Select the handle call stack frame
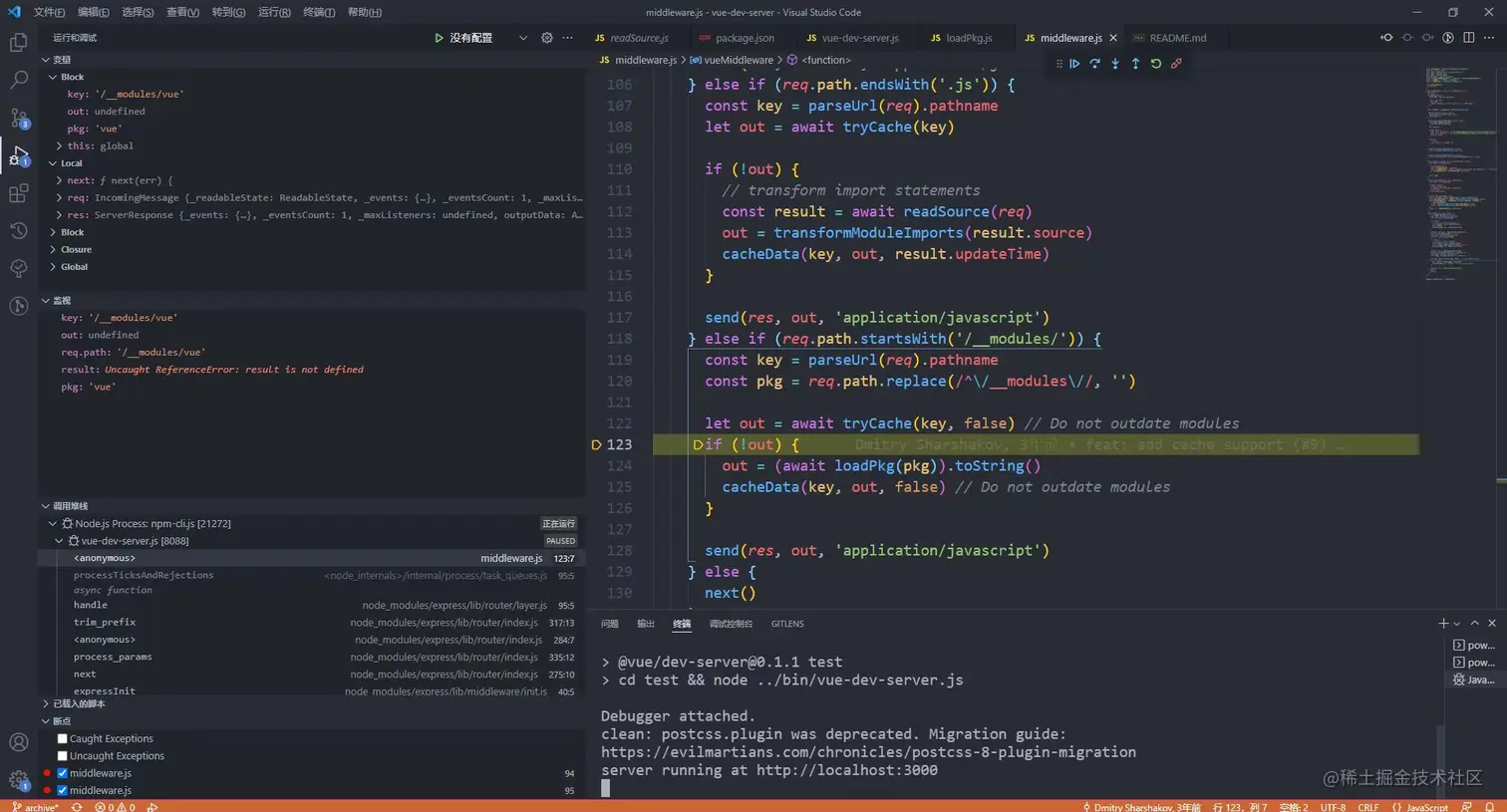 [x=311, y=605]
